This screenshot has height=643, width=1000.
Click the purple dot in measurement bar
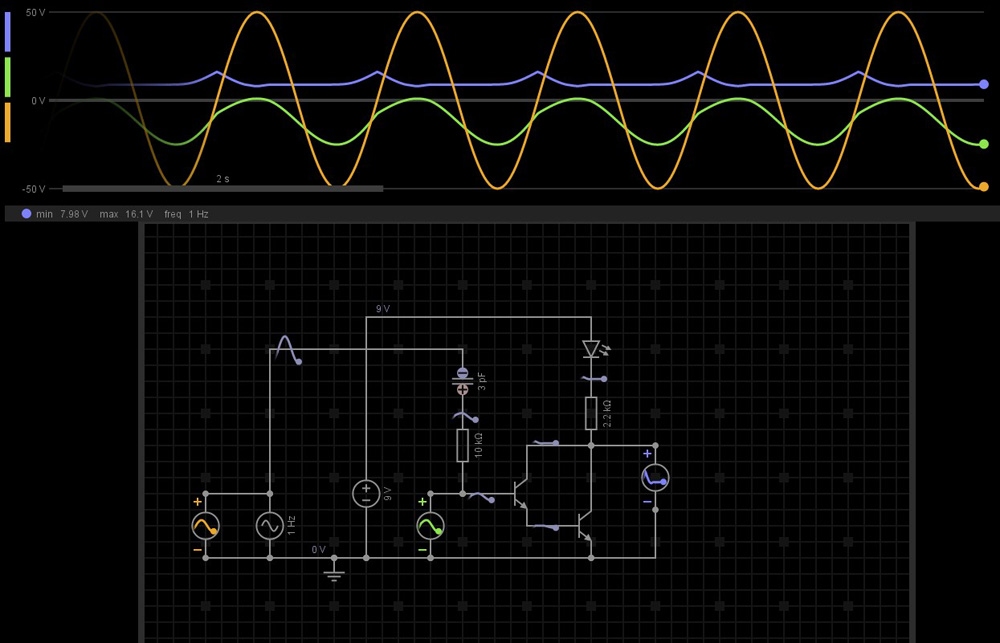click(26, 214)
